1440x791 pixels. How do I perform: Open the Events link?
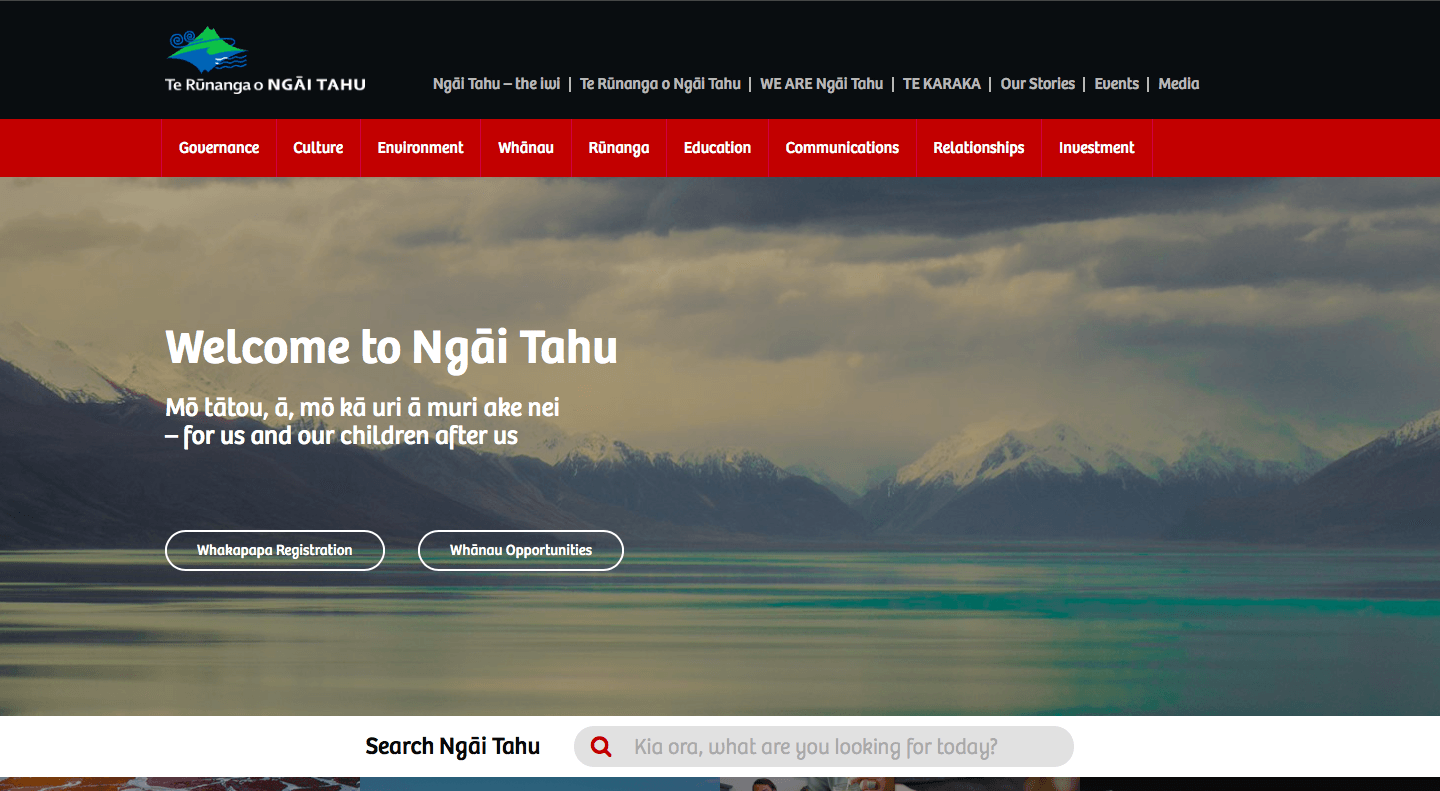pyautogui.click(x=1117, y=84)
